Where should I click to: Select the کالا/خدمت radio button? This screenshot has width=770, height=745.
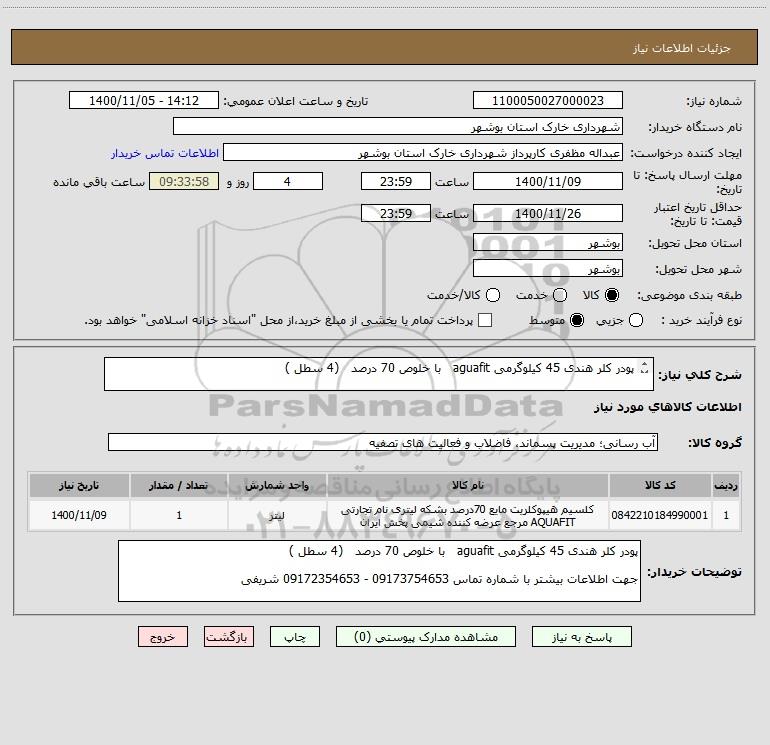pos(493,295)
